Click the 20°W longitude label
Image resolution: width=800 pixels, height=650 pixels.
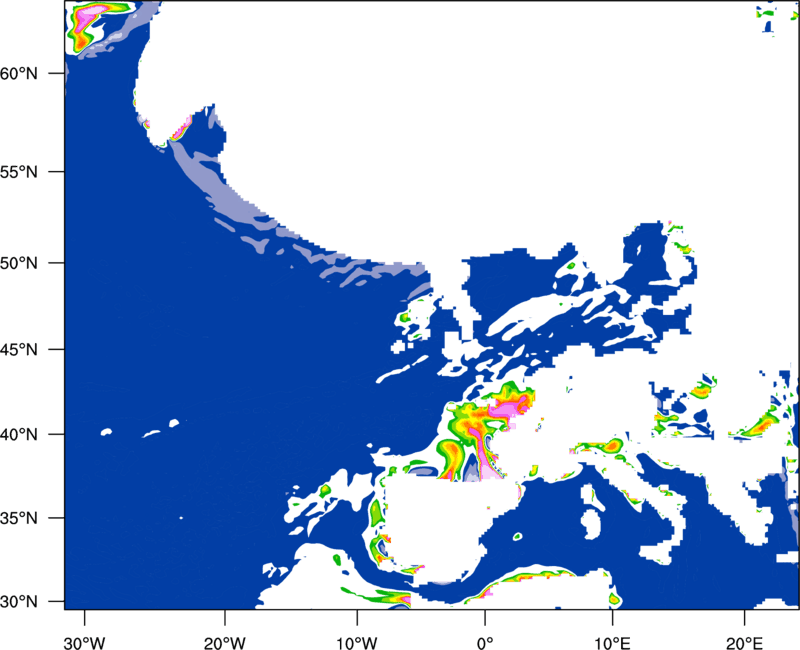point(224,643)
